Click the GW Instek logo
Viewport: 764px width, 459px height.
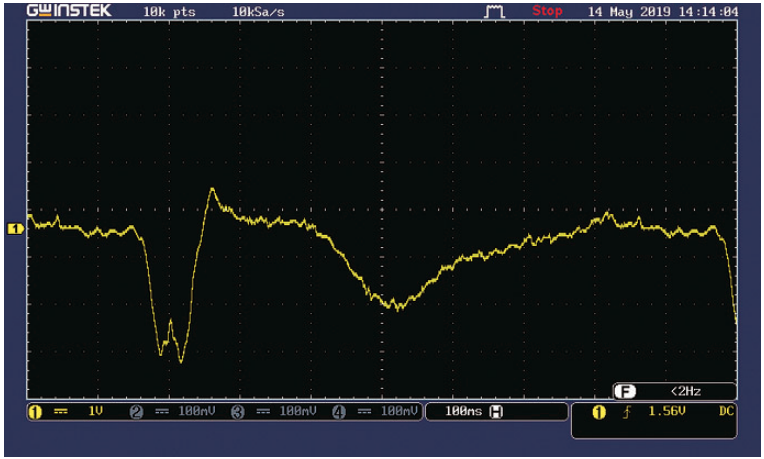(69, 11)
